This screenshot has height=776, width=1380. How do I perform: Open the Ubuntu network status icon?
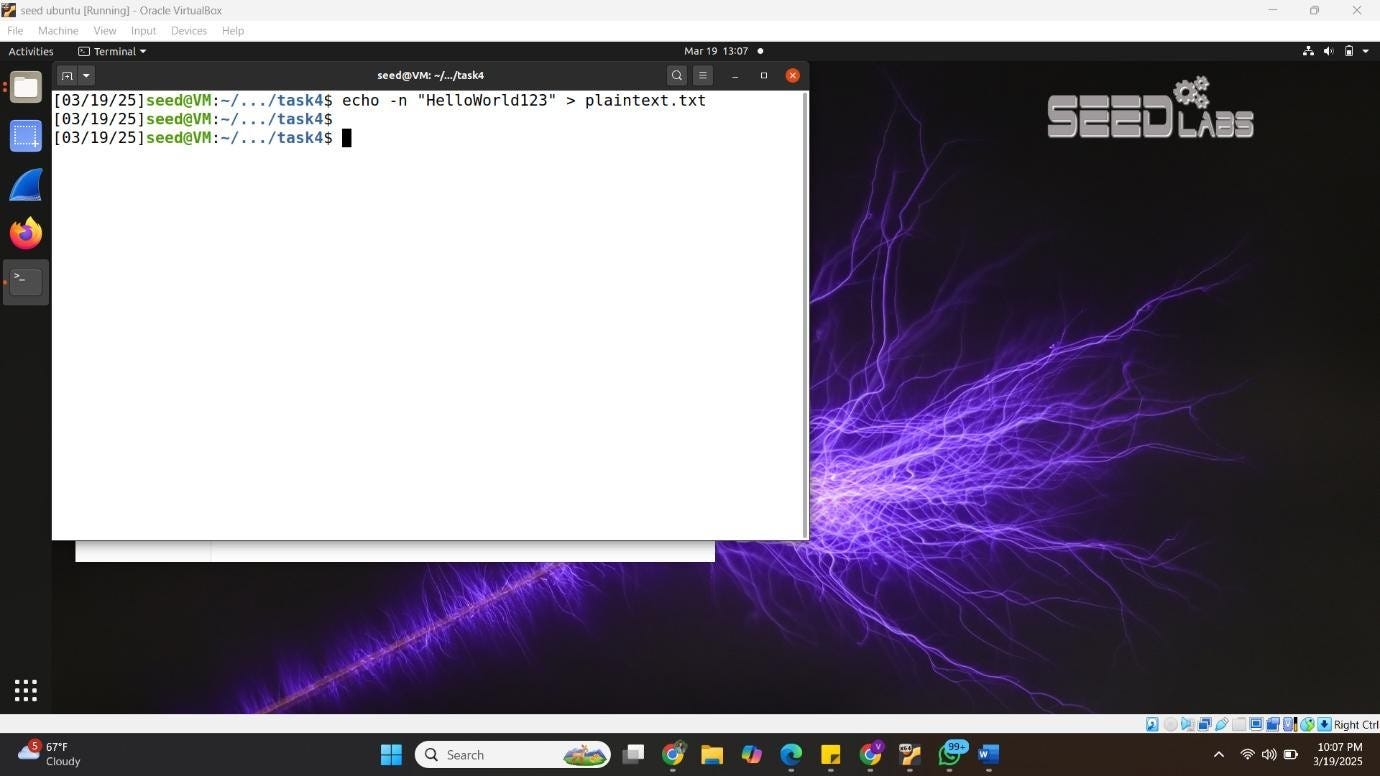[1308, 51]
